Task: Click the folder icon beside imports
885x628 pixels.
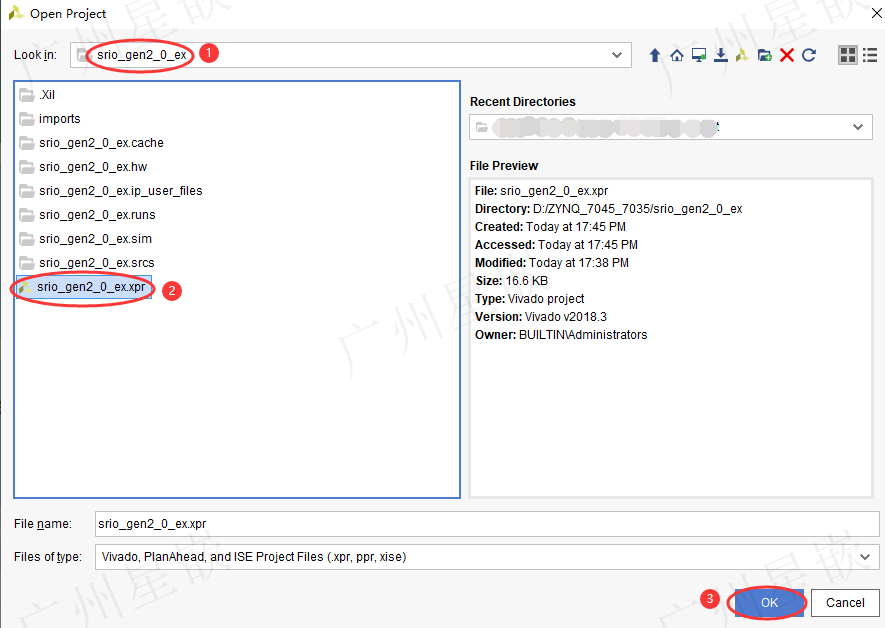Action: 27,118
